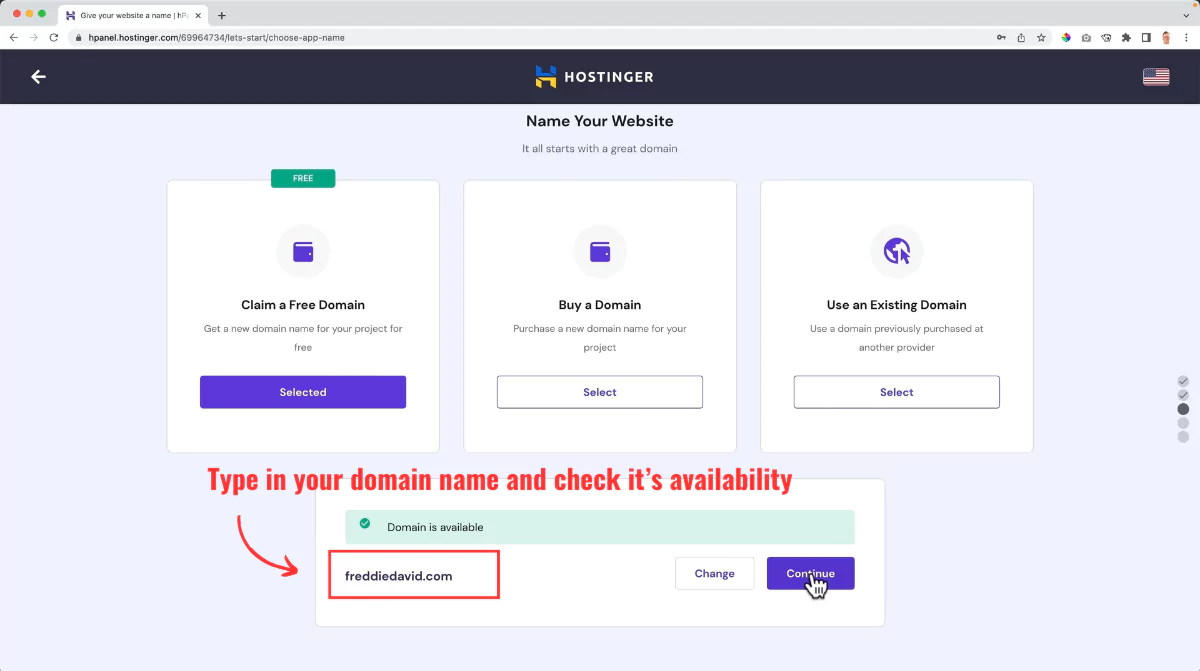Click the back arrow in the Hostinger header
Screen dimensions: 1200x671
(x=38, y=76)
